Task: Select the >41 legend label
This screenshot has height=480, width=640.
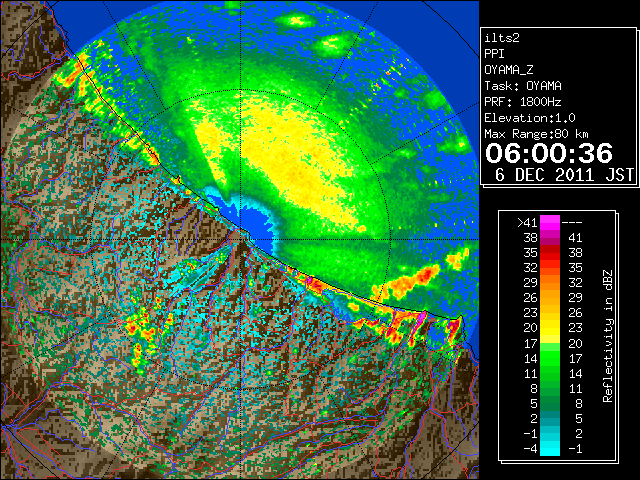Action: tap(527, 223)
